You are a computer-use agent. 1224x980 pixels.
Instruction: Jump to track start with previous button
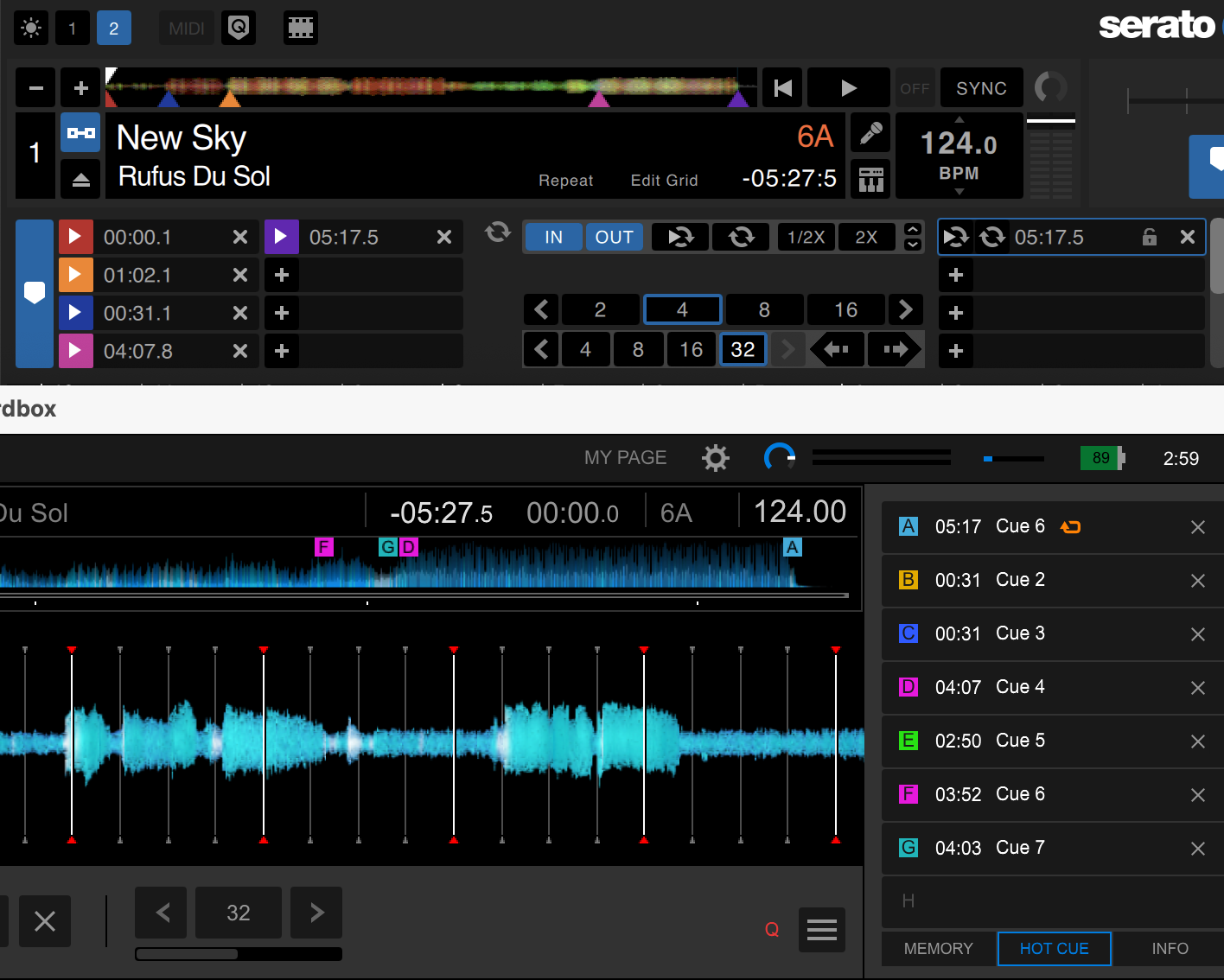783,88
